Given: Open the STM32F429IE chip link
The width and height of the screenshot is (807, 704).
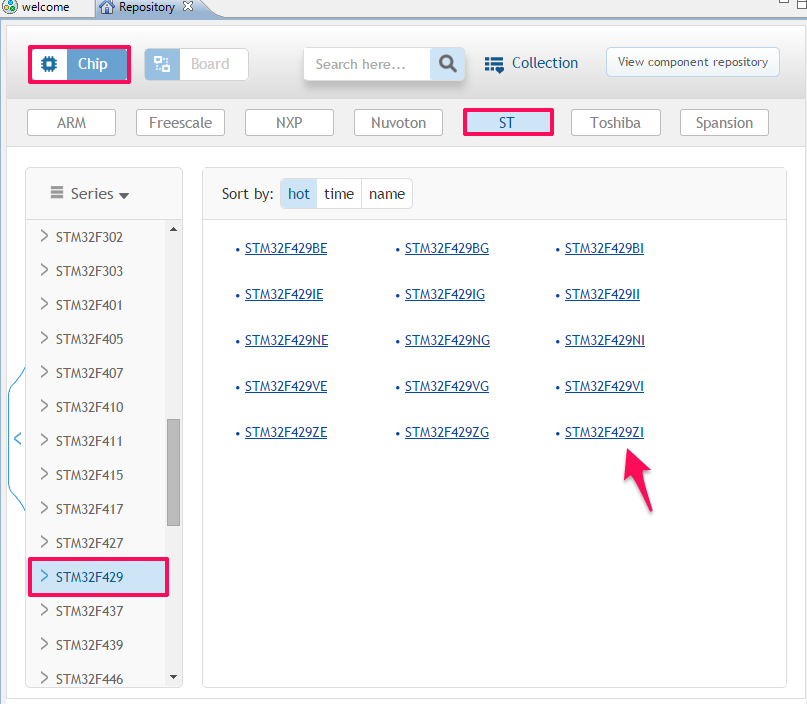Looking at the screenshot, I should coord(284,294).
